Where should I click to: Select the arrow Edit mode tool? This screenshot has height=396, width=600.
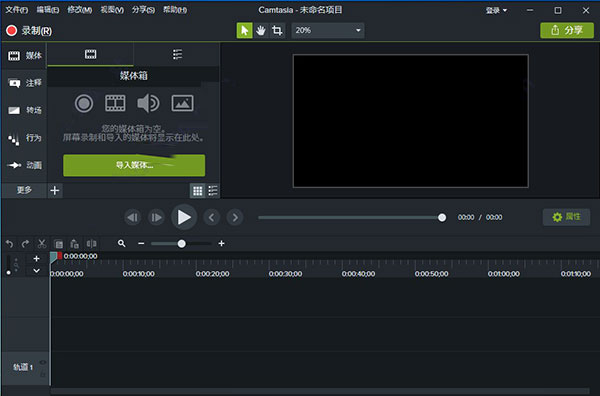[x=245, y=30]
